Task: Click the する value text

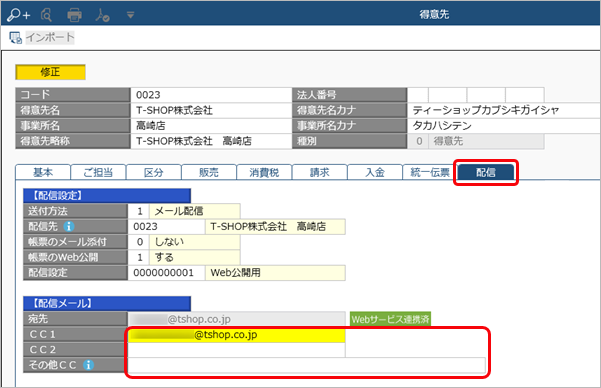Action: pyautogui.click(x=164, y=257)
